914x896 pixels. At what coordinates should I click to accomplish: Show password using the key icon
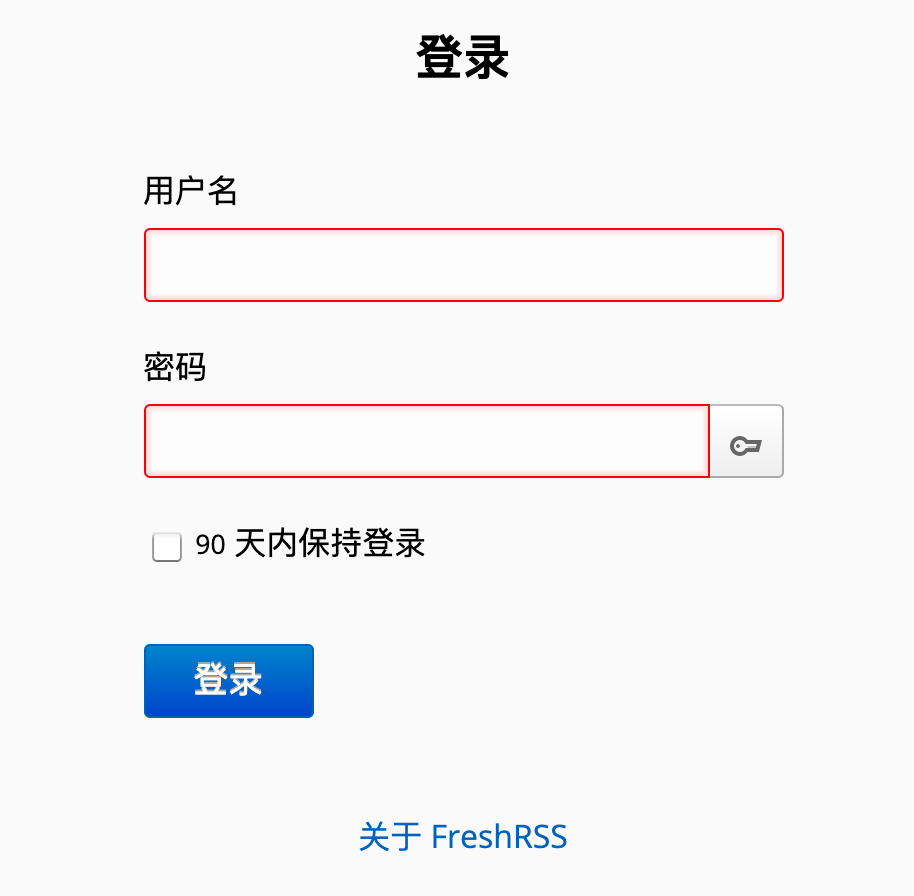[746, 441]
